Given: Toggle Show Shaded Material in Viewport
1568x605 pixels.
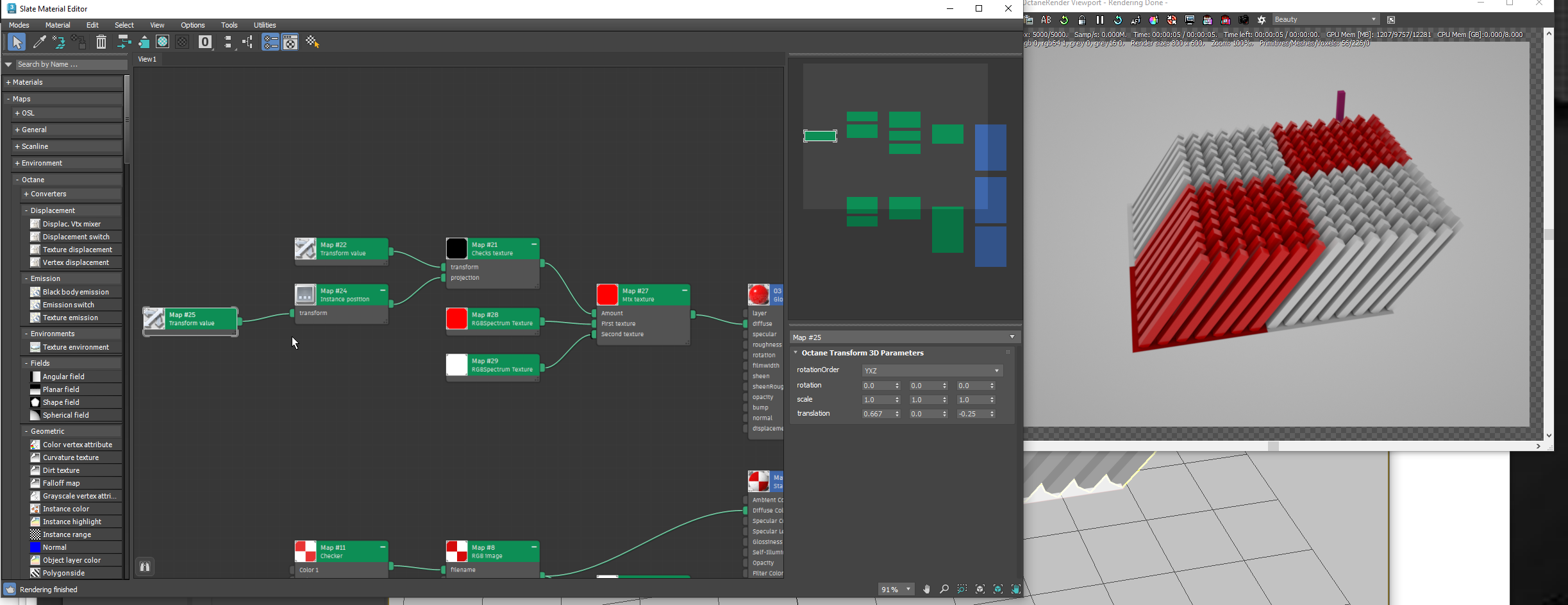Looking at the screenshot, I should [x=163, y=42].
